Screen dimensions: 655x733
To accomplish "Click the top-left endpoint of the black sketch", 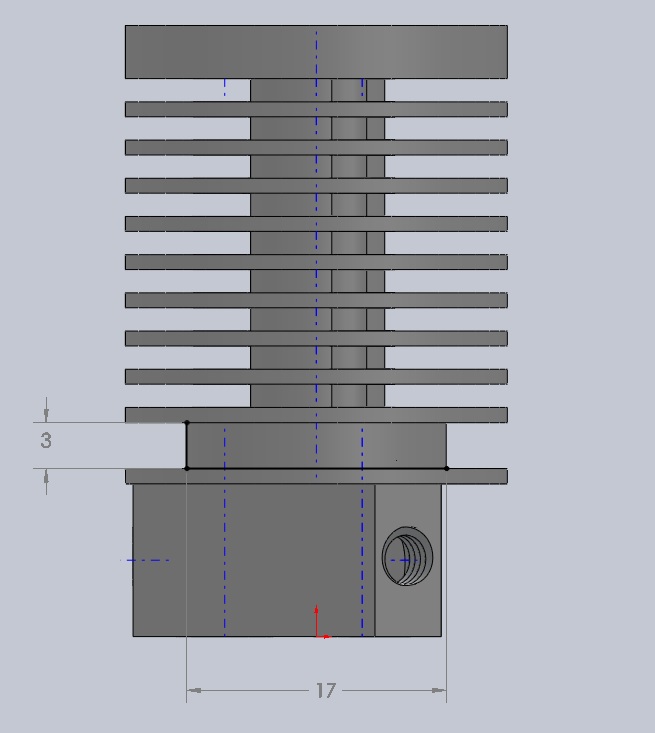I will (187, 423).
